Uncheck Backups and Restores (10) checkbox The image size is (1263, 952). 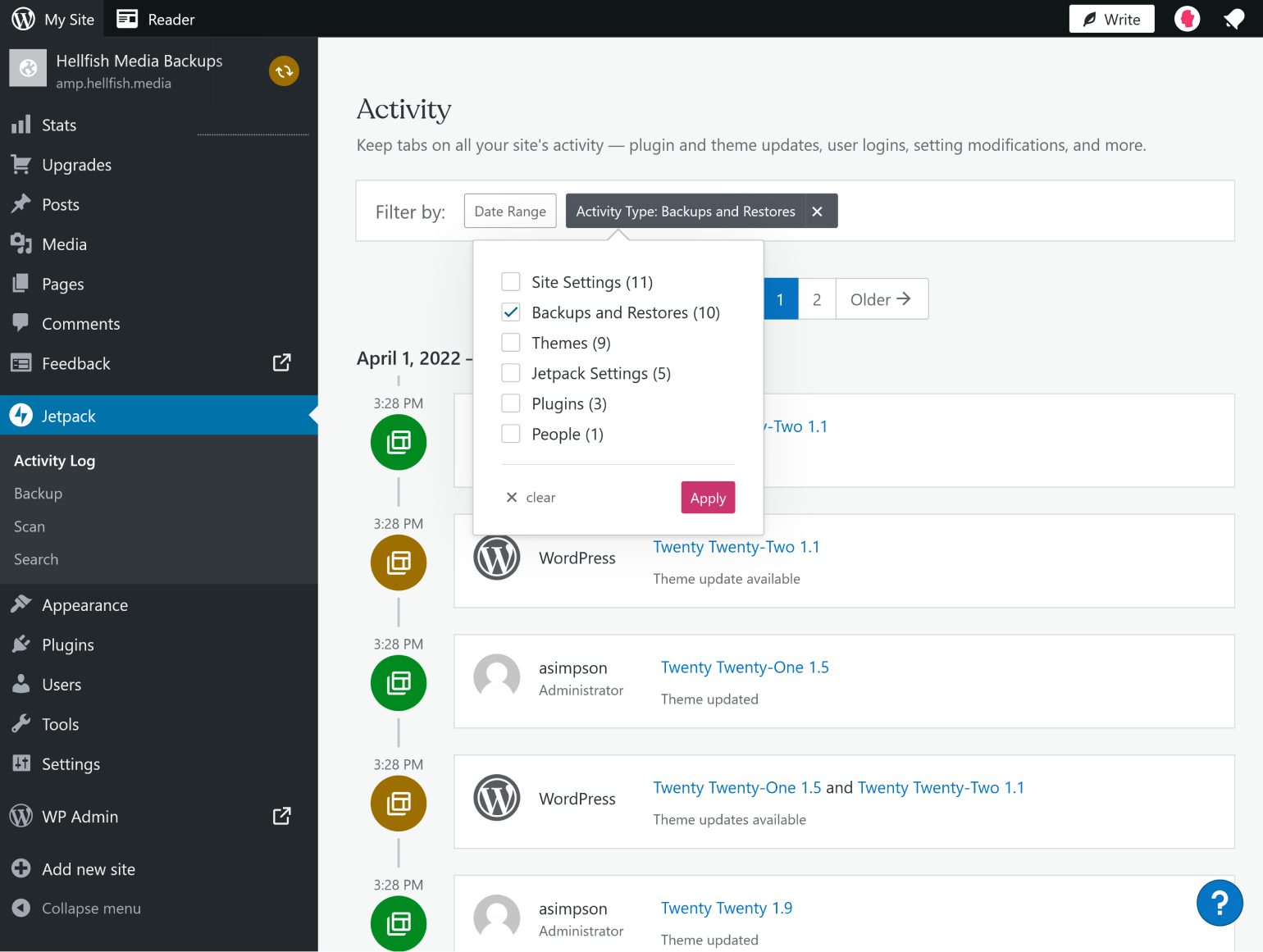[511, 312]
